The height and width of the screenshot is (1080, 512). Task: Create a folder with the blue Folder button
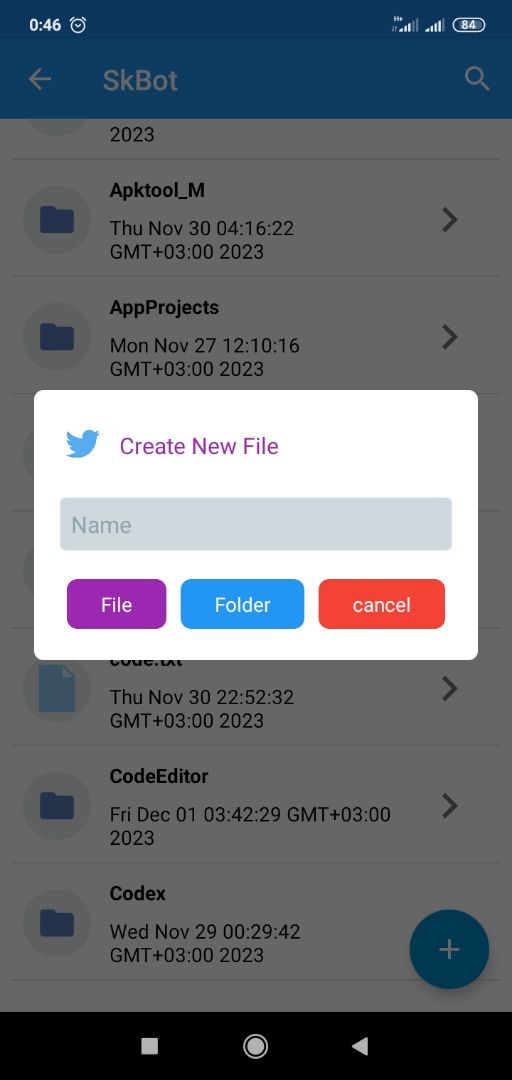click(242, 604)
